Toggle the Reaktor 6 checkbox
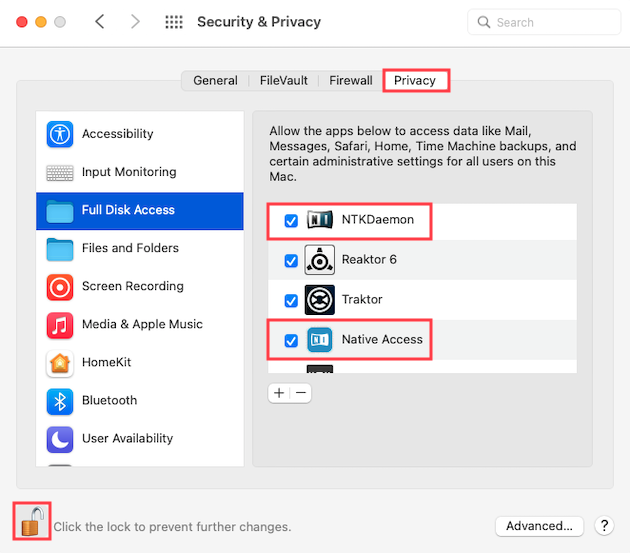 click(291, 260)
